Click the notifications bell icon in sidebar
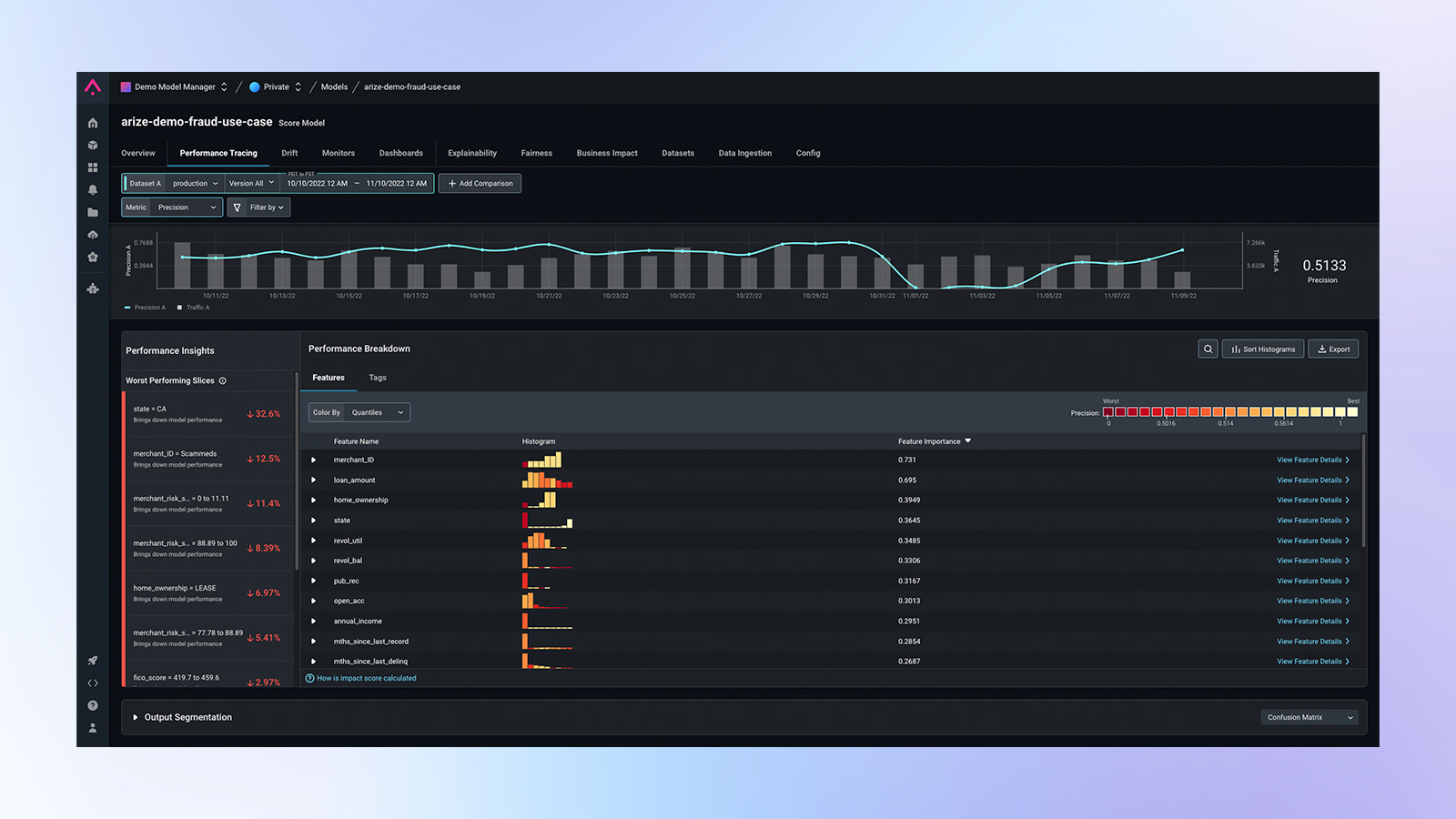The height and width of the screenshot is (819, 1456). pos(92,189)
